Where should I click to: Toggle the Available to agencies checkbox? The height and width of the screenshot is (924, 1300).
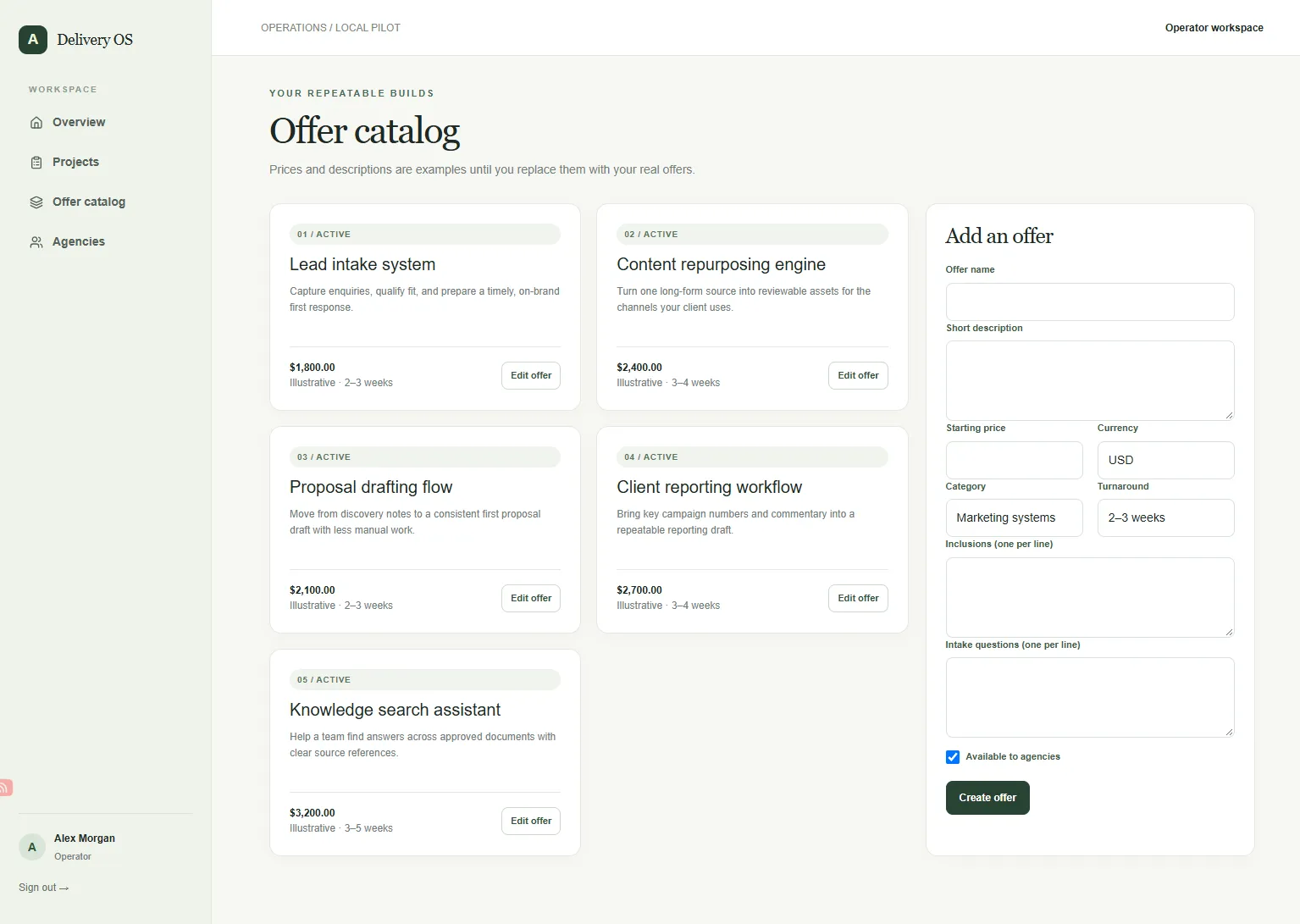953,757
